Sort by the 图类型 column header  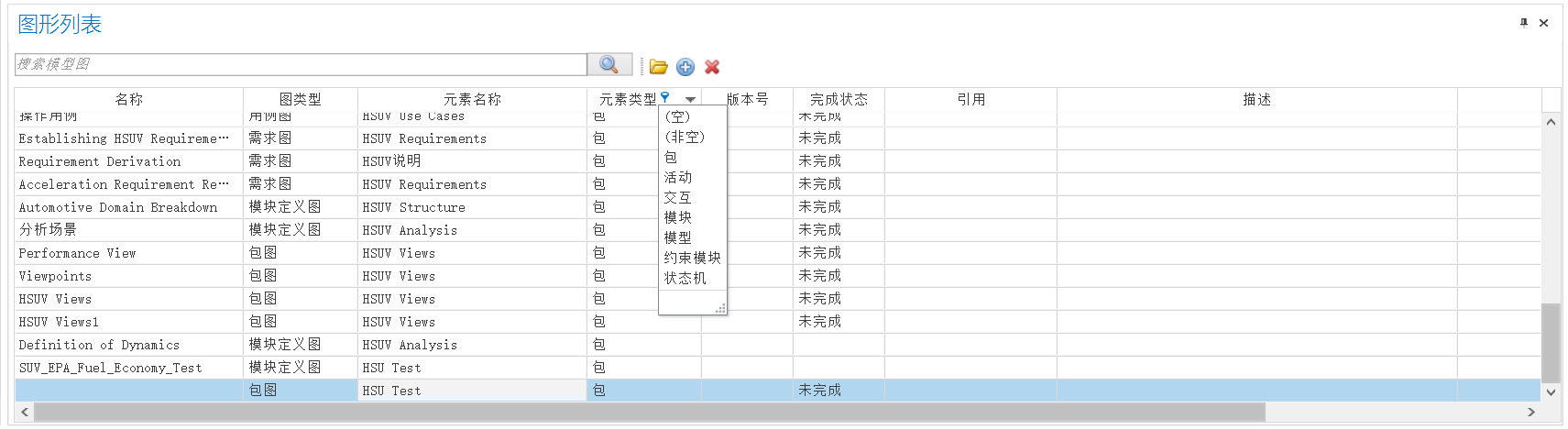coord(300,99)
